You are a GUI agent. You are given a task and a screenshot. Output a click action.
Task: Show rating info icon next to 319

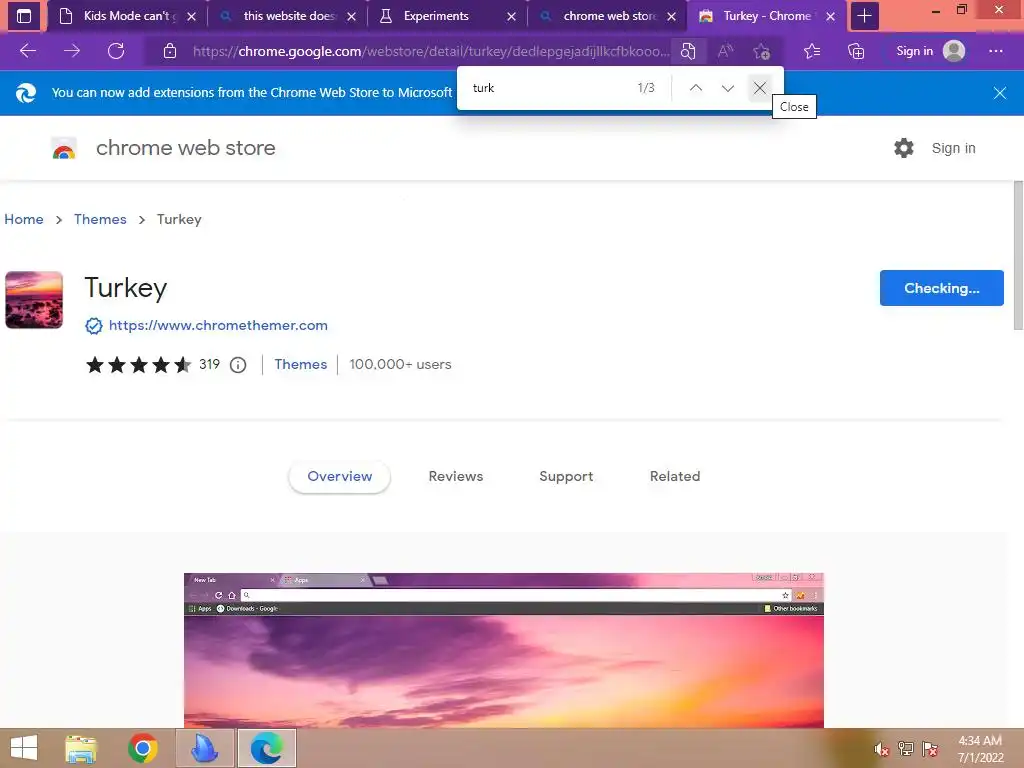pos(238,365)
